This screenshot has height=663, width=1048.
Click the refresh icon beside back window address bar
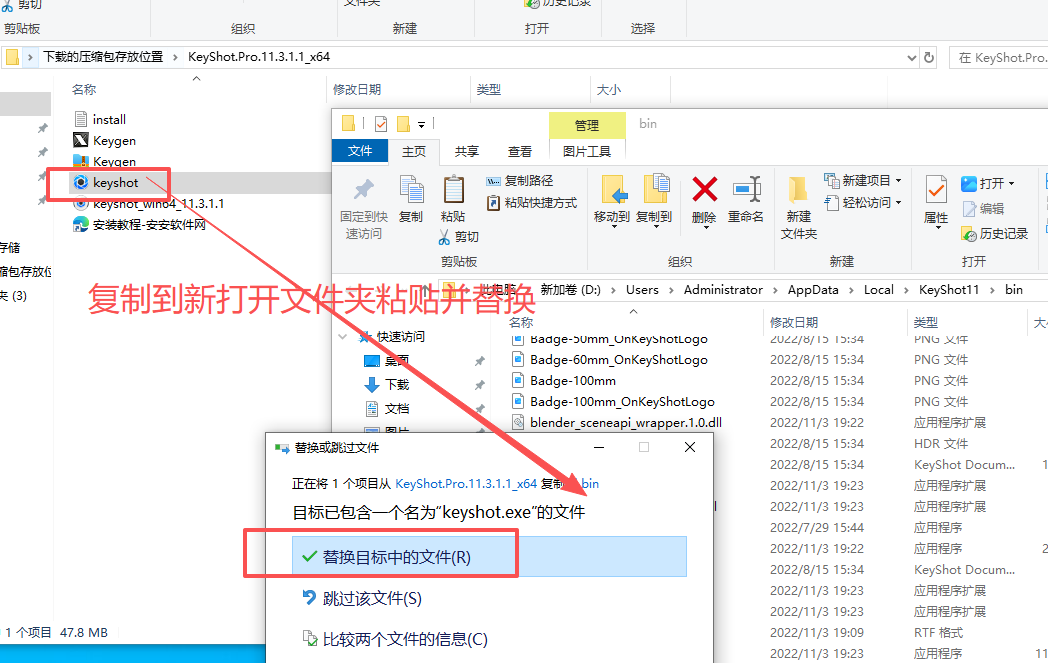929,57
